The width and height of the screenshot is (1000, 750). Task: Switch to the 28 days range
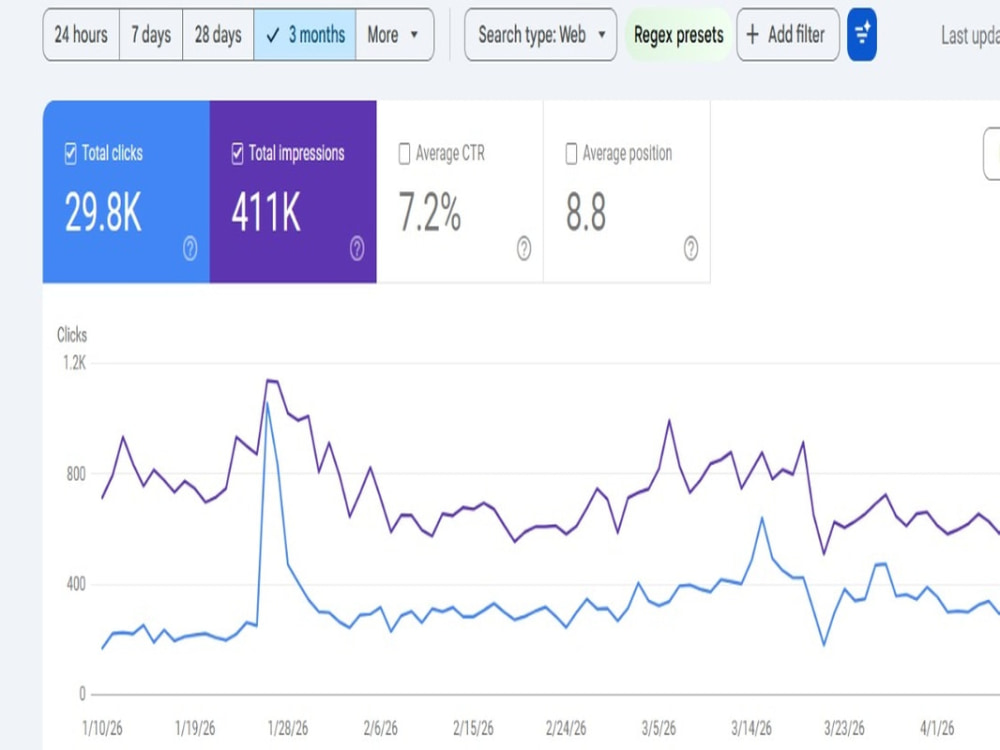[x=218, y=34]
